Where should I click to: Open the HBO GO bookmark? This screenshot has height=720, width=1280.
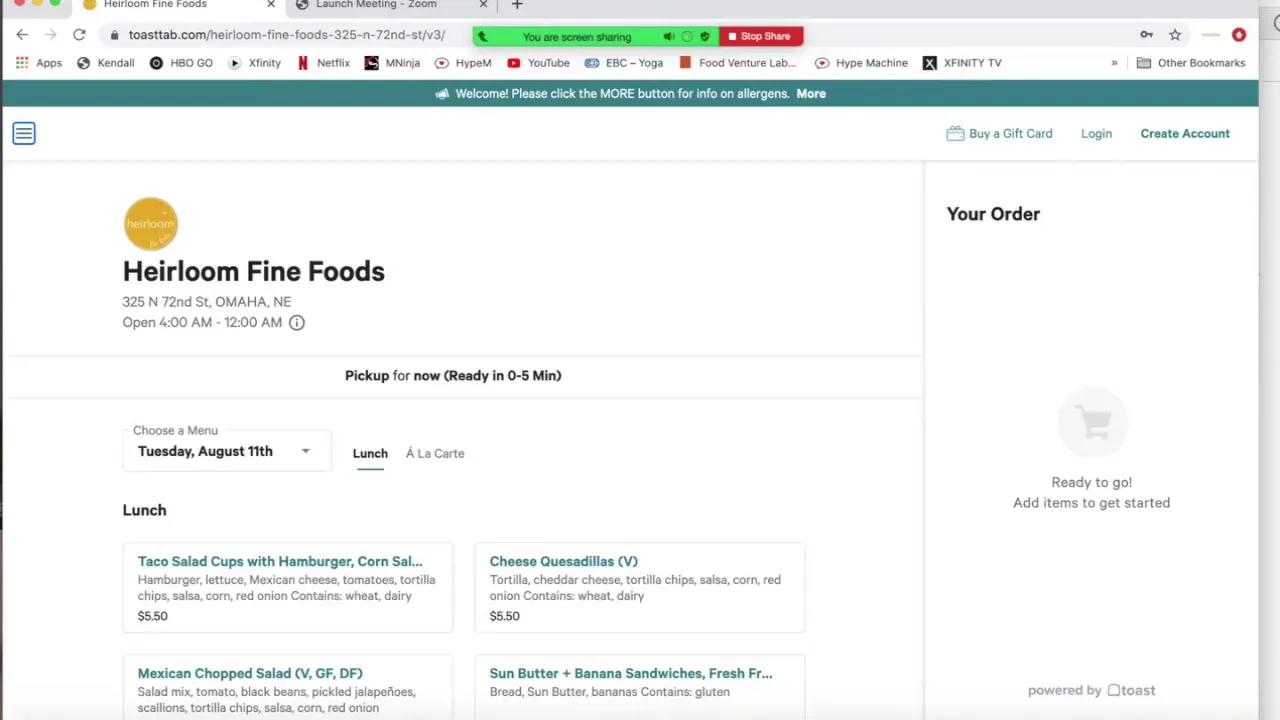tap(181, 63)
